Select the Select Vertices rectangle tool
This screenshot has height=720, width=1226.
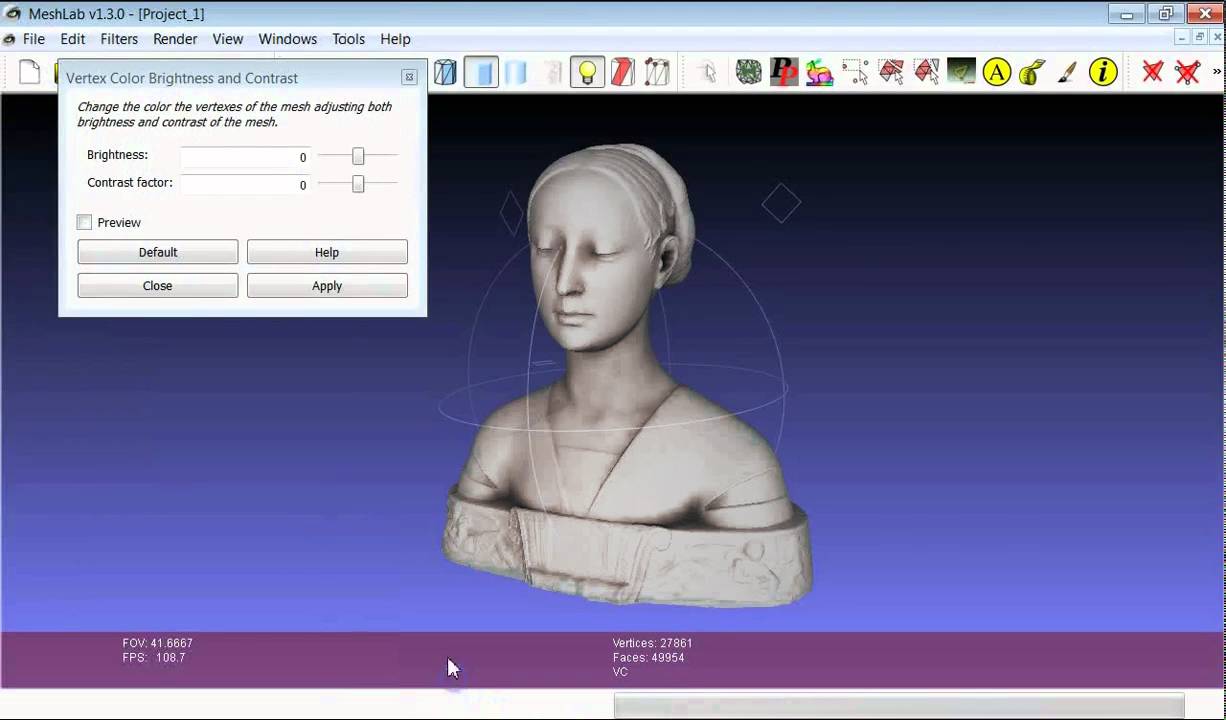(x=855, y=72)
